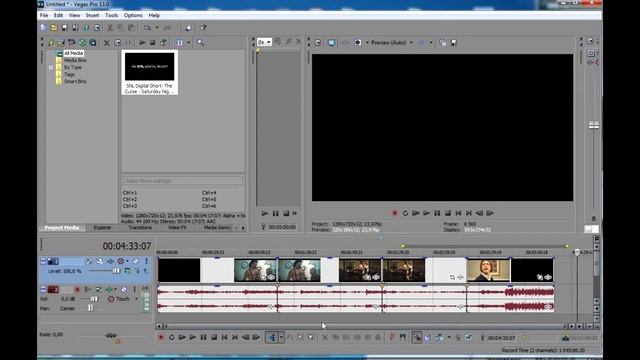Viewport: 640px width, 360px height.
Task: Click the Record button in timeline transport
Action: [161, 338]
